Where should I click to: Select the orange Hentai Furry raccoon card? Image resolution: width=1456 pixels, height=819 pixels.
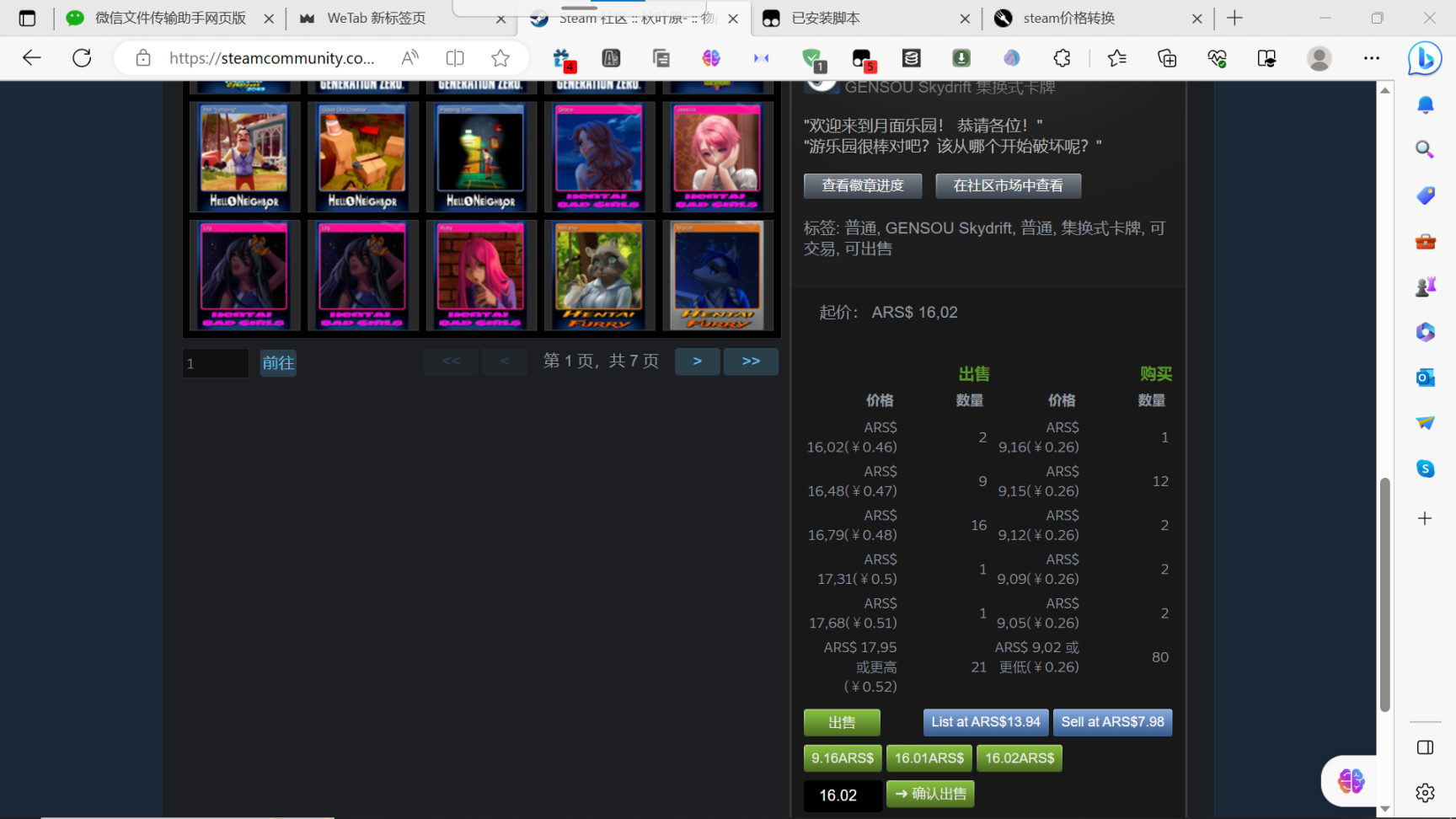pyautogui.click(x=599, y=275)
